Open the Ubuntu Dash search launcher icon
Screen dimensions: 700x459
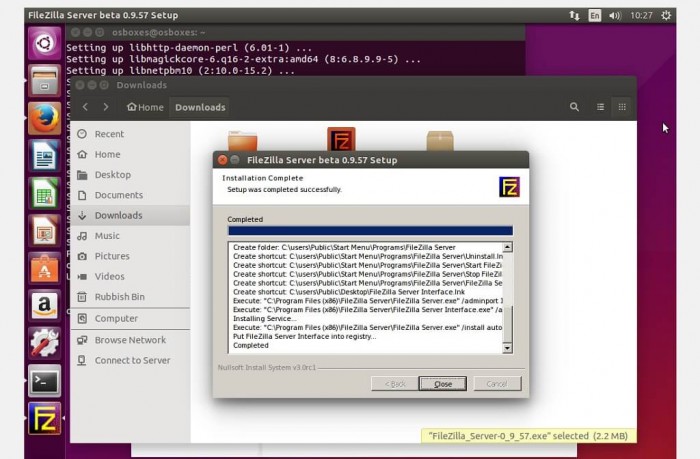point(44,43)
